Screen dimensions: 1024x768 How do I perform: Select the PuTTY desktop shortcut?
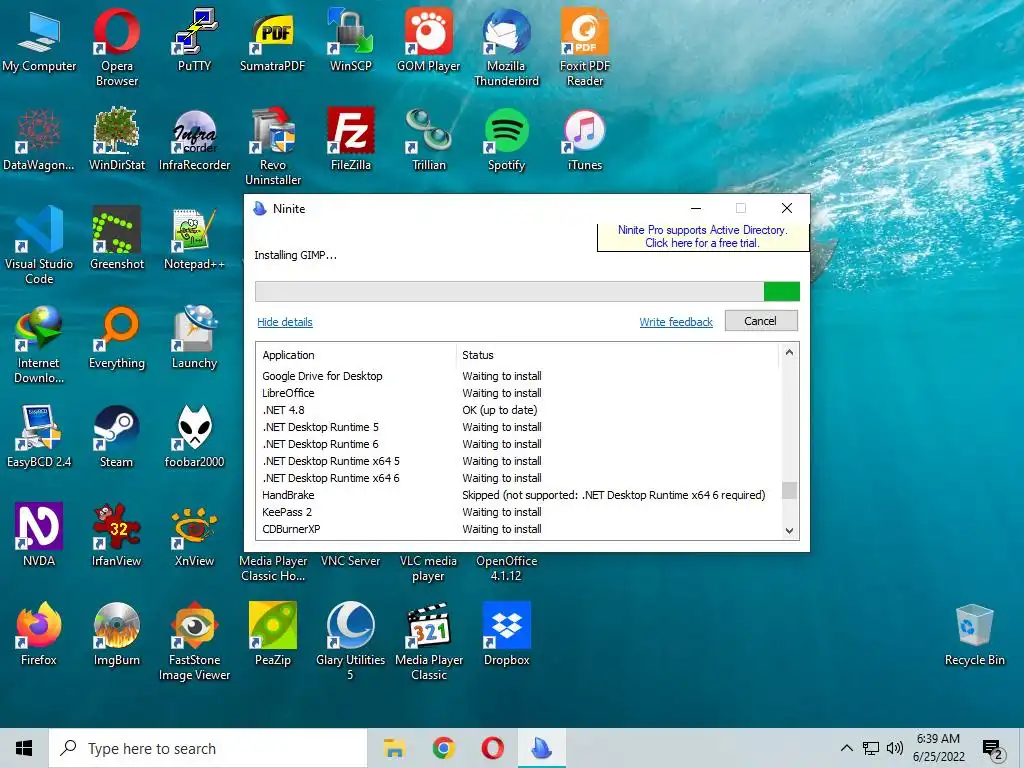195,39
